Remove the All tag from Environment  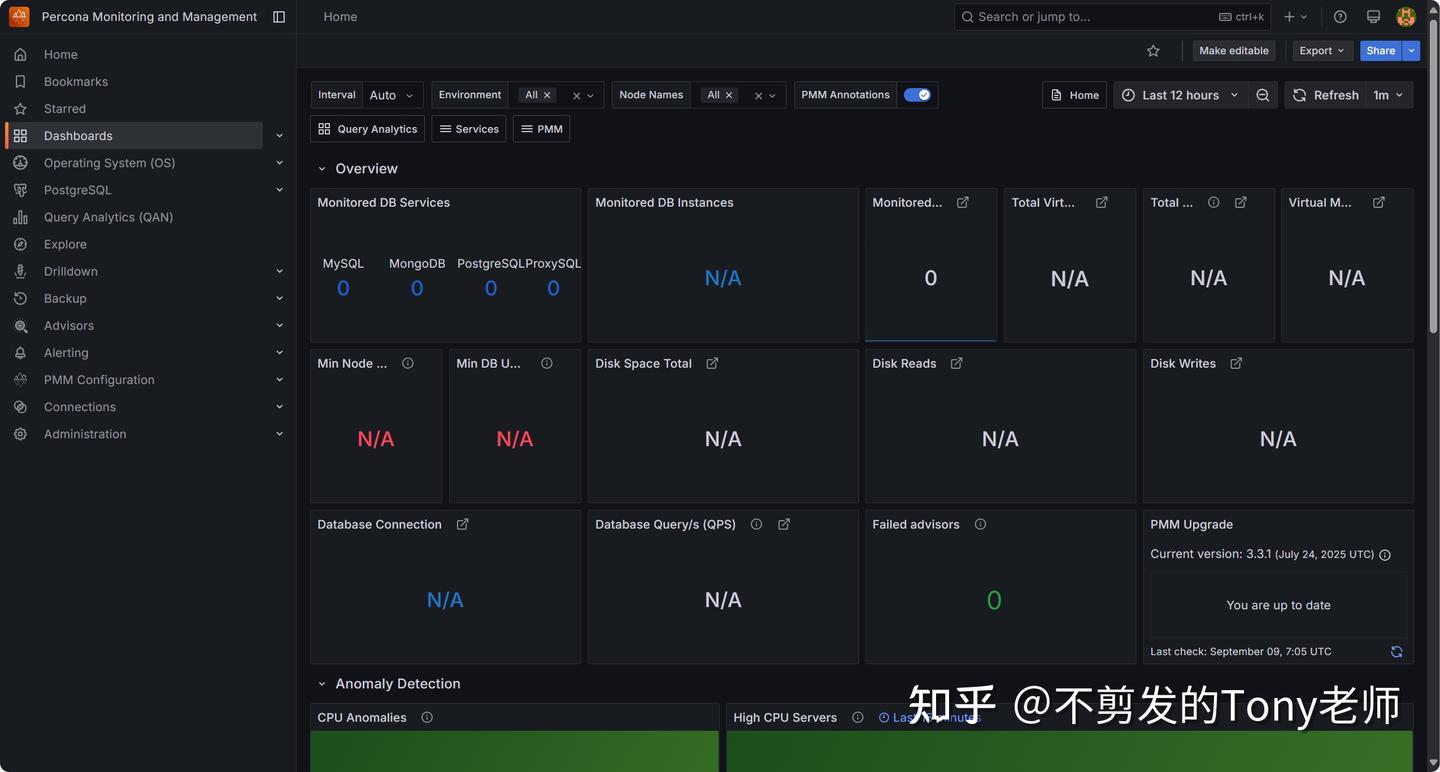547,95
